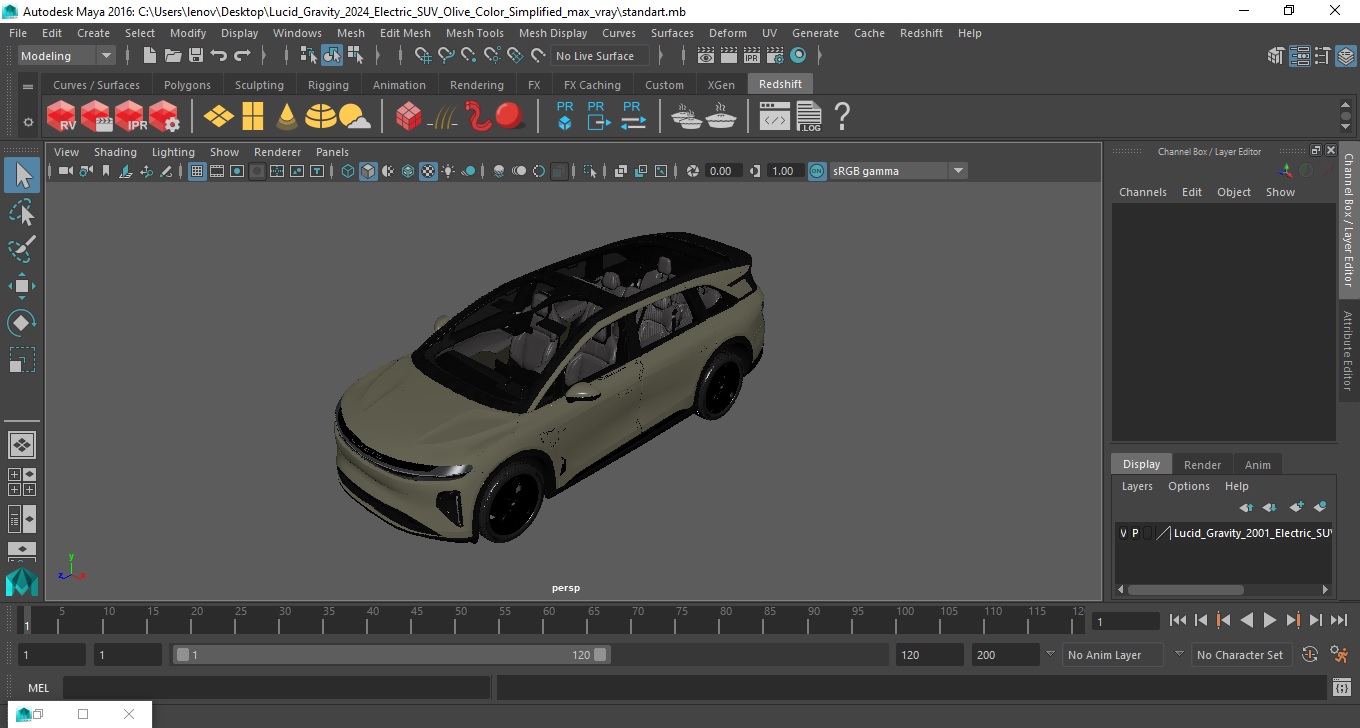Open the No Anim Layer dropdown arrow
The image size is (1360, 728).
(x=1050, y=655)
